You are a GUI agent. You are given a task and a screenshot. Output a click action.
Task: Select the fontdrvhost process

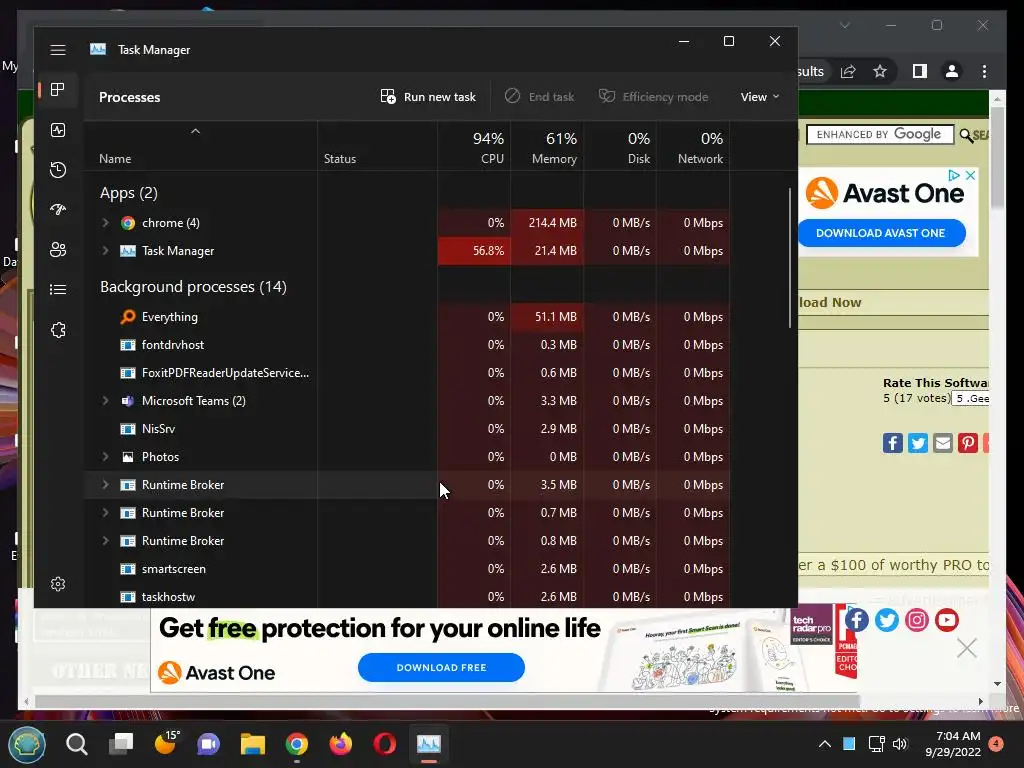pyautogui.click(x=407, y=345)
